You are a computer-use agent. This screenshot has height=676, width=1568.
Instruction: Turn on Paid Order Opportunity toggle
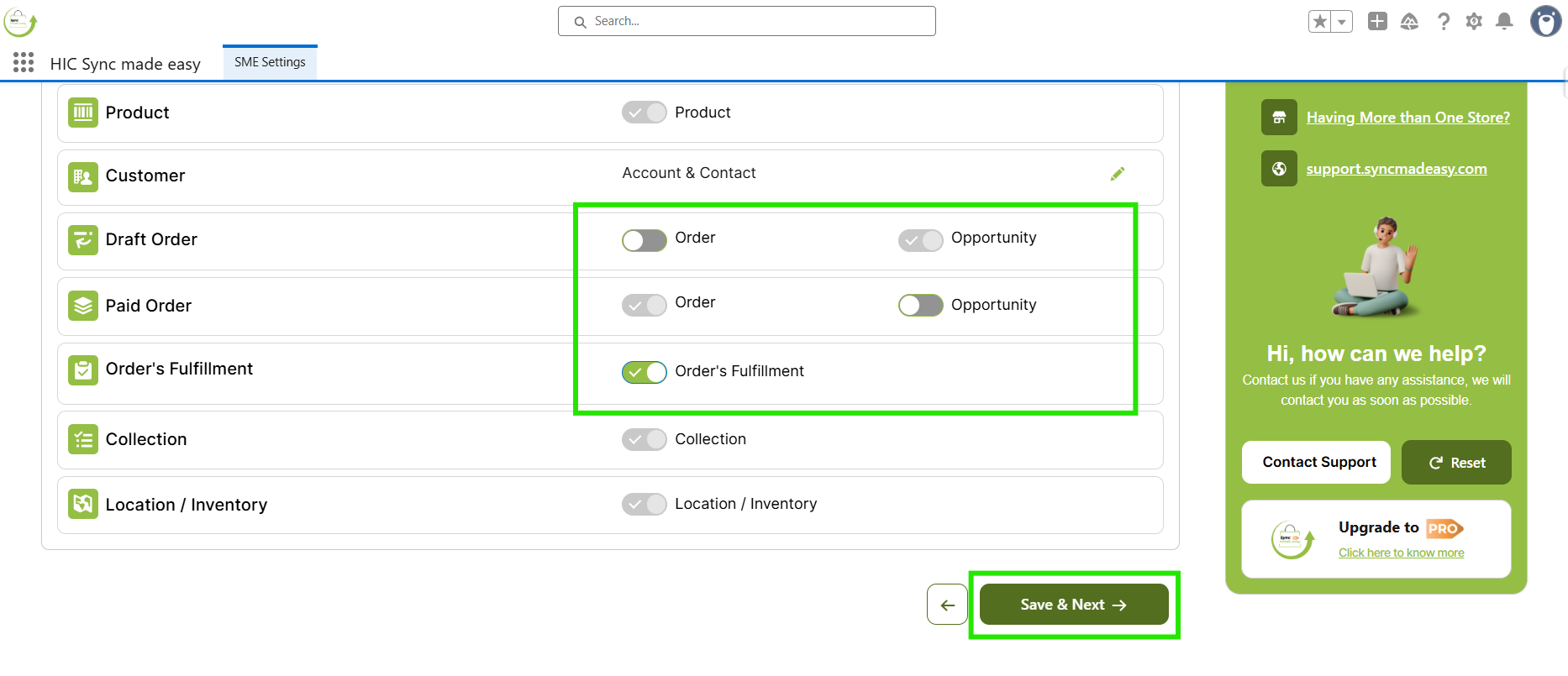point(920,305)
